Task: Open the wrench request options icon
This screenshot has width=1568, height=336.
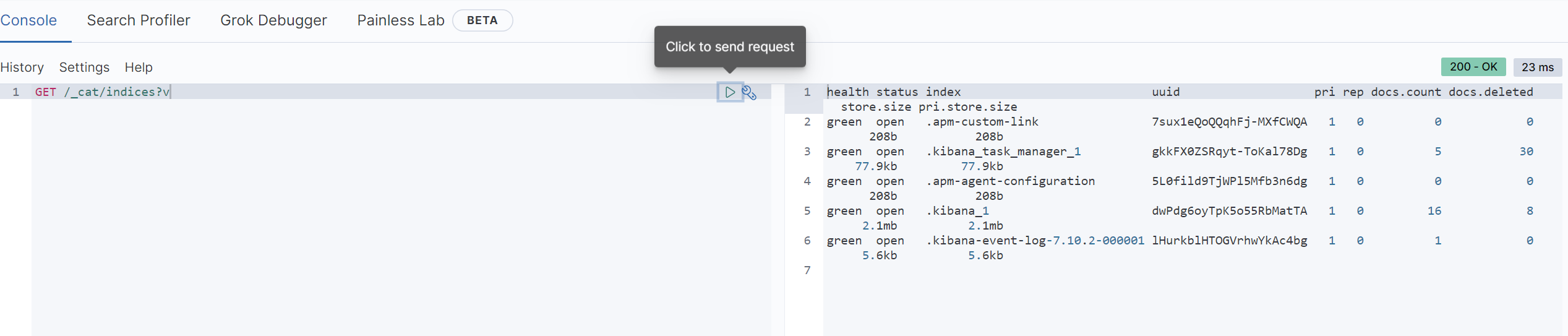Action: coord(749,92)
